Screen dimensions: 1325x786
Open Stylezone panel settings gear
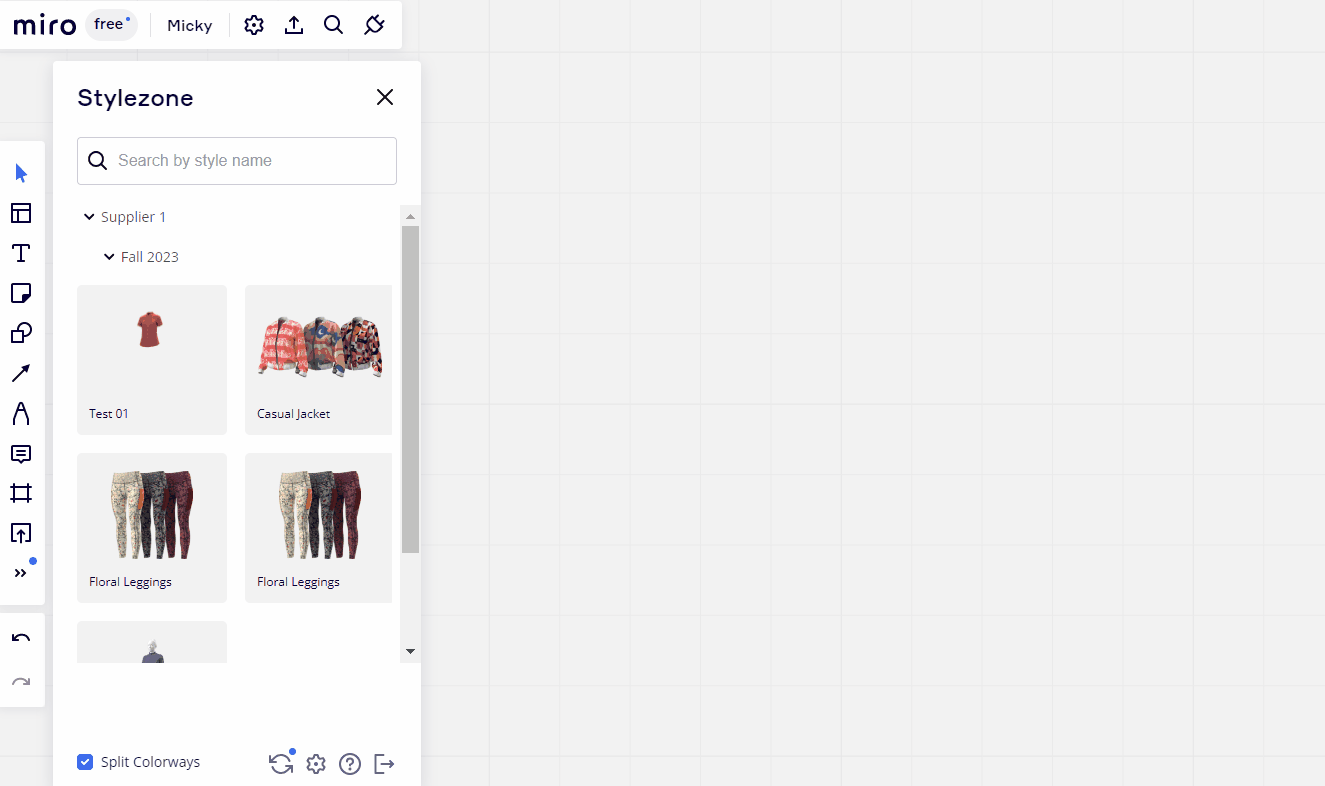point(316,764)
